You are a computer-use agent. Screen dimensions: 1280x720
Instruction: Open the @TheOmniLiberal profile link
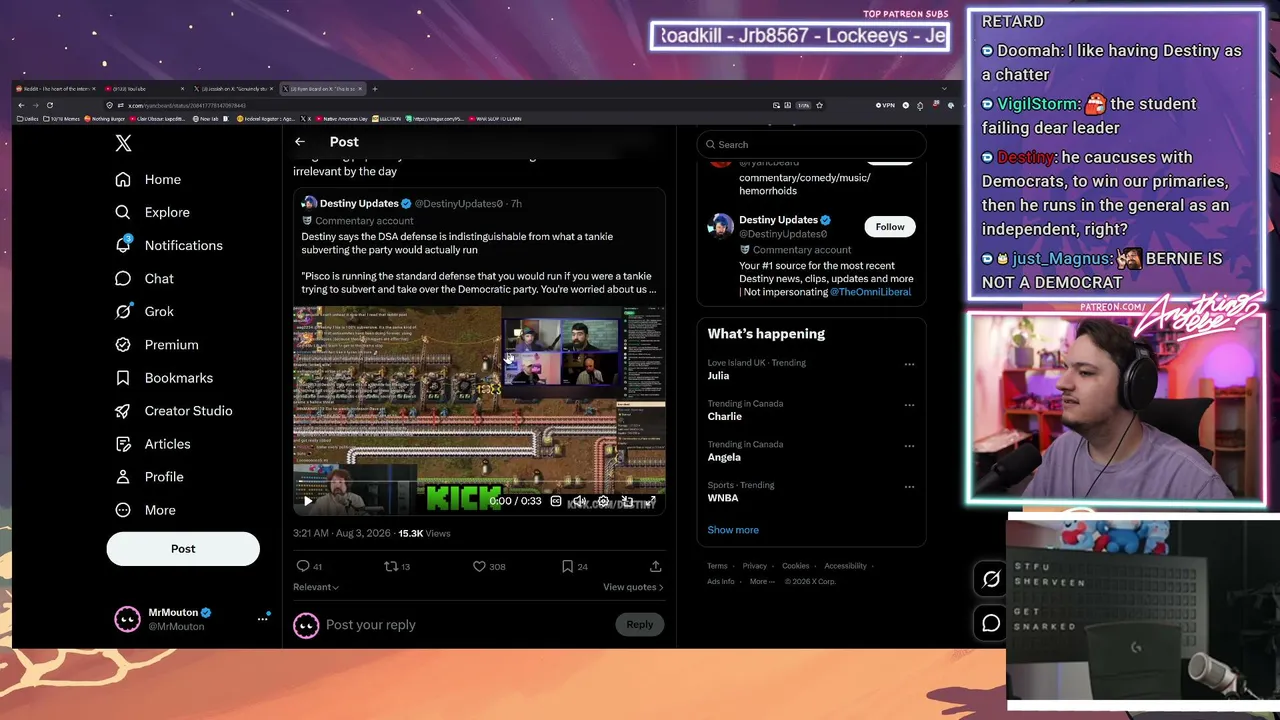coord(870,292)
